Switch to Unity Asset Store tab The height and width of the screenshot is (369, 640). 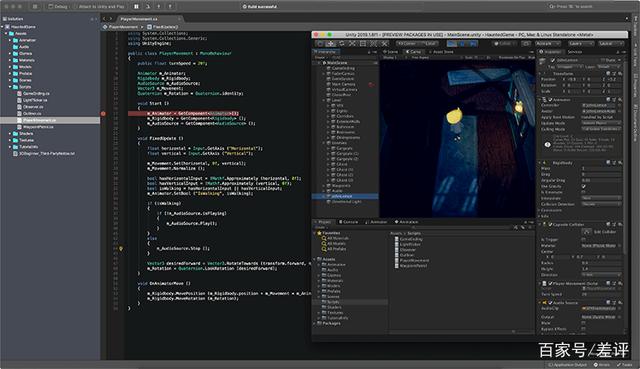tap(441, 52)
